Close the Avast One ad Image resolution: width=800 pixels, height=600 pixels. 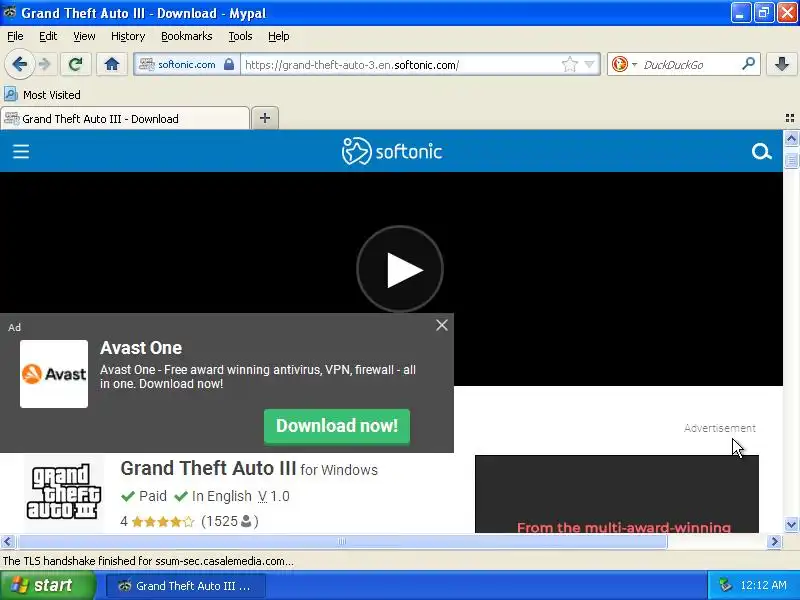[x=442, y=325]
